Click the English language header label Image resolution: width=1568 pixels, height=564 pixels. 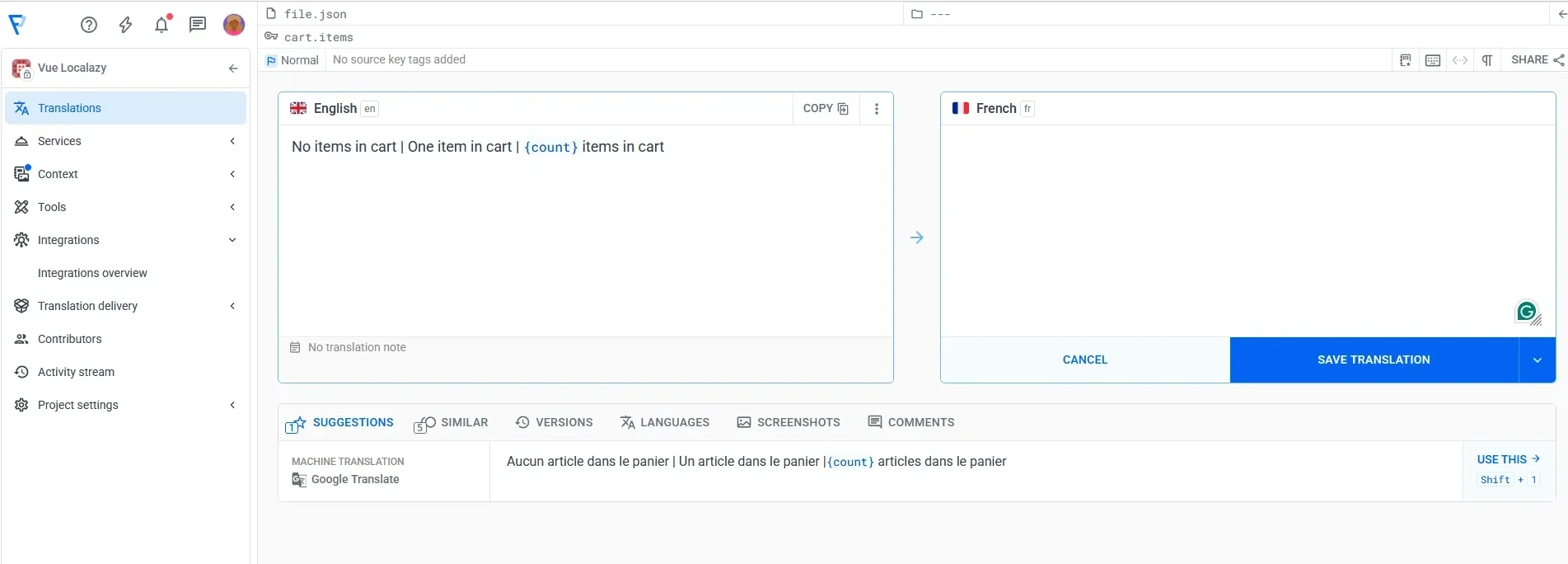pyautogui.click(x=335, y=109)
